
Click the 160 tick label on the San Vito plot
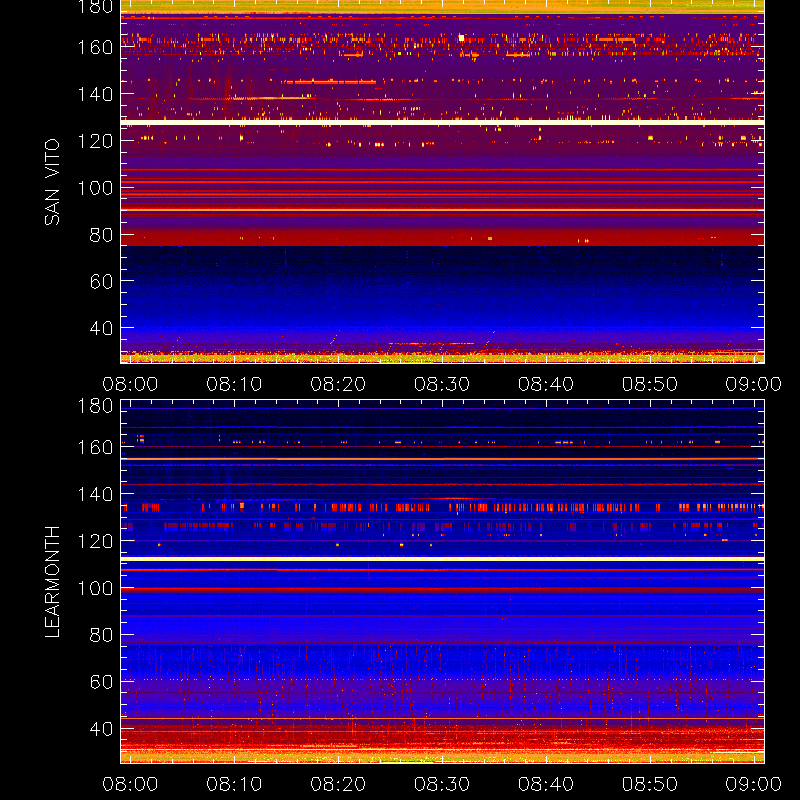[x=95, y=47]
